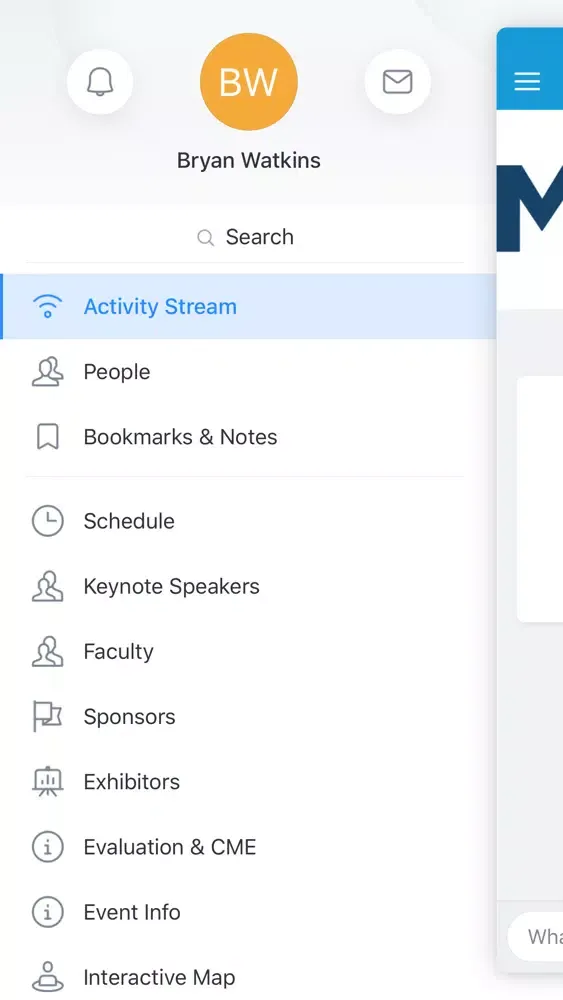Open notifications via the bell icon
This screenshot has height=1000, width=563.
tap(100, 82)
